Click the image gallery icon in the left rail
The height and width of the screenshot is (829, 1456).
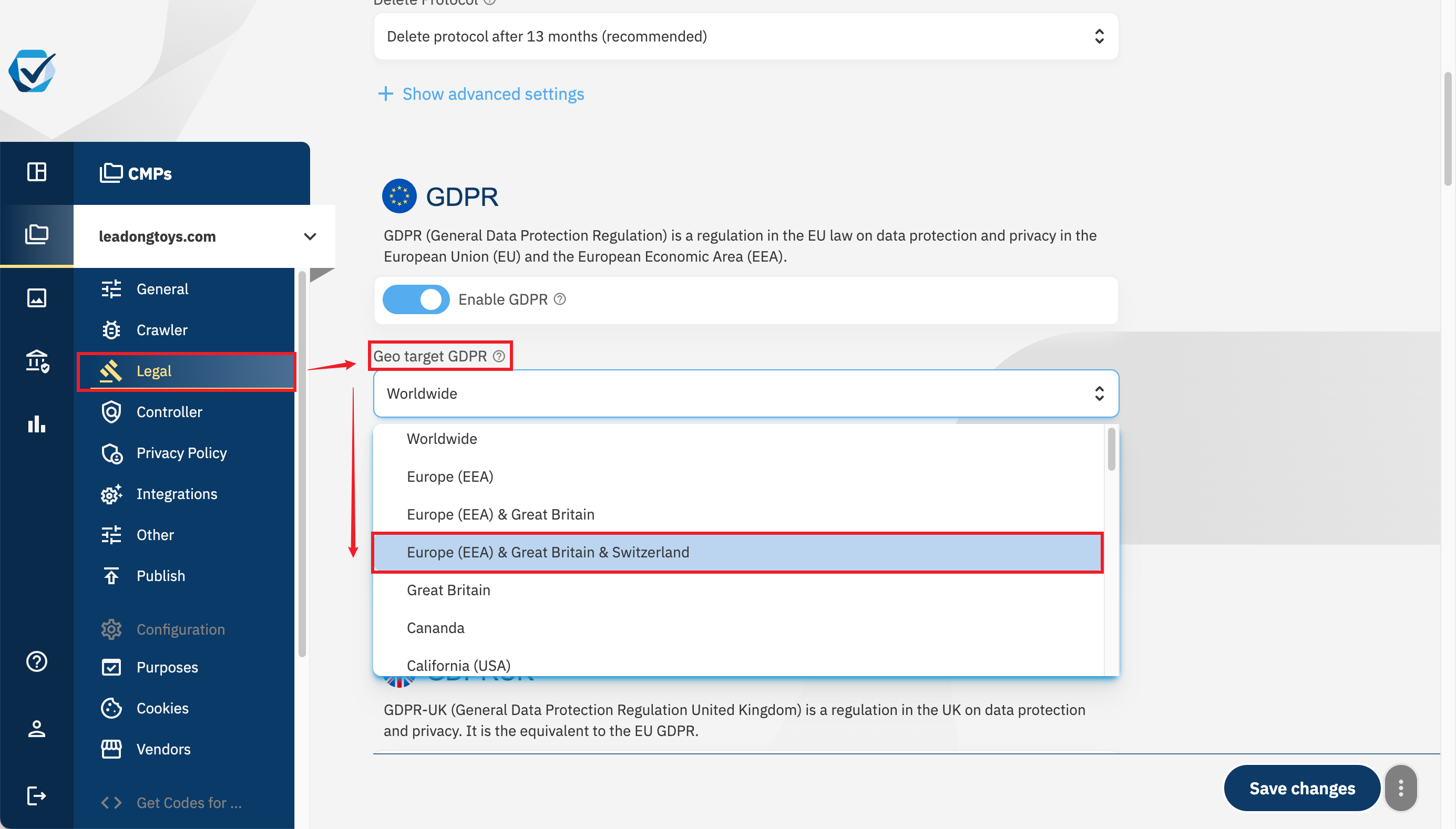click(x=36, y=298)
